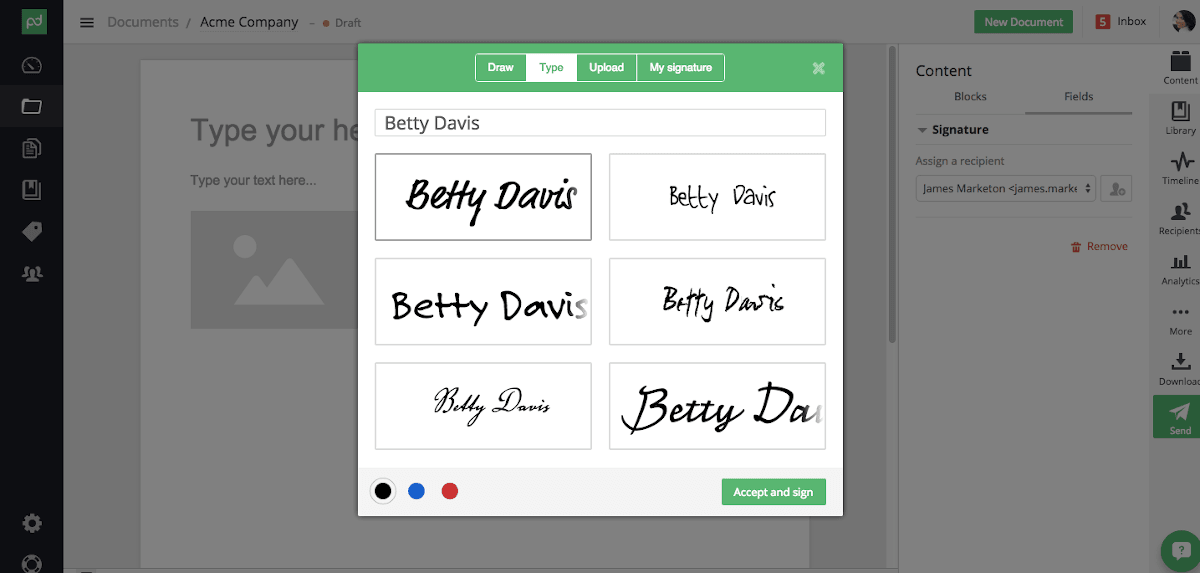This screenshot has height=573, width=1200.
Task: Click the Send paper plane button
Action: click(1180, 416)
